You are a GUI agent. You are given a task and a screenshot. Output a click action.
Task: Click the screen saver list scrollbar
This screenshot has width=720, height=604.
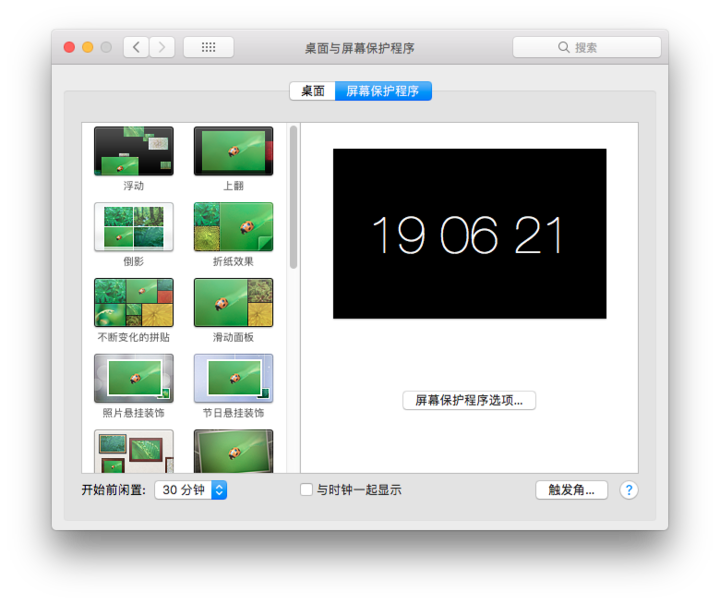293,198
